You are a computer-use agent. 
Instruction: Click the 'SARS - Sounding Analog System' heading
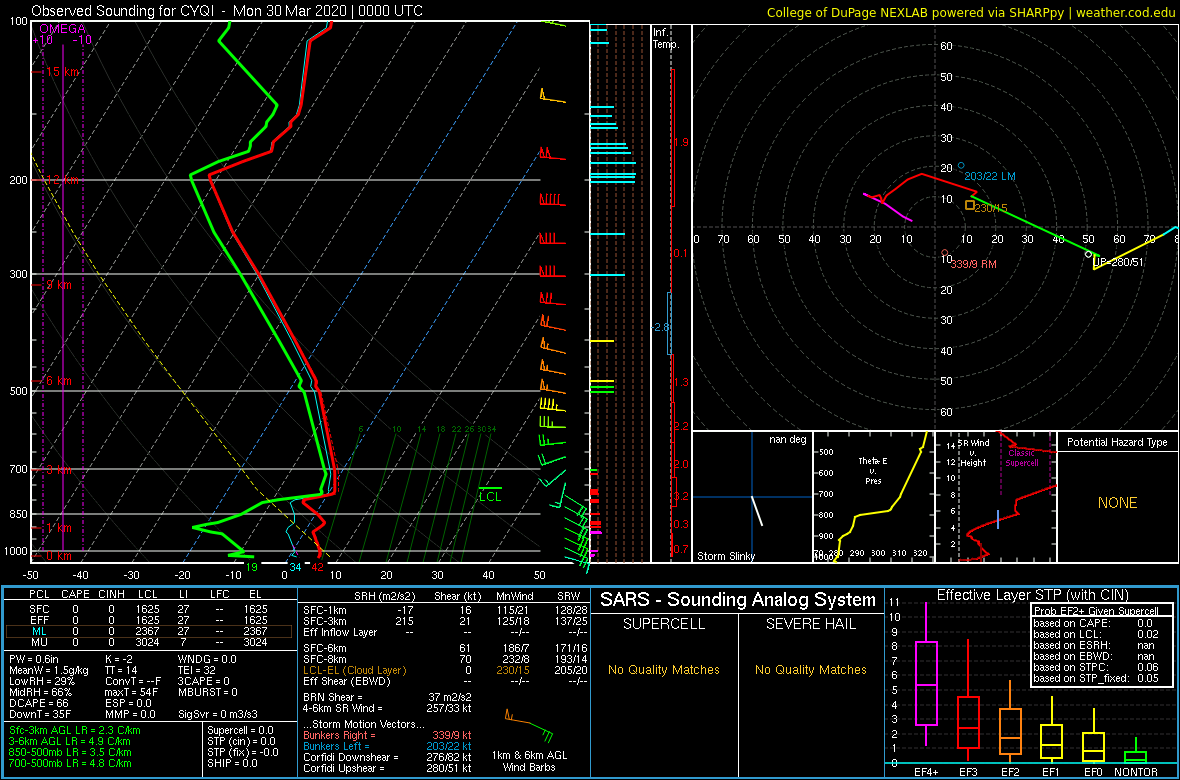(x=738, y=600)
